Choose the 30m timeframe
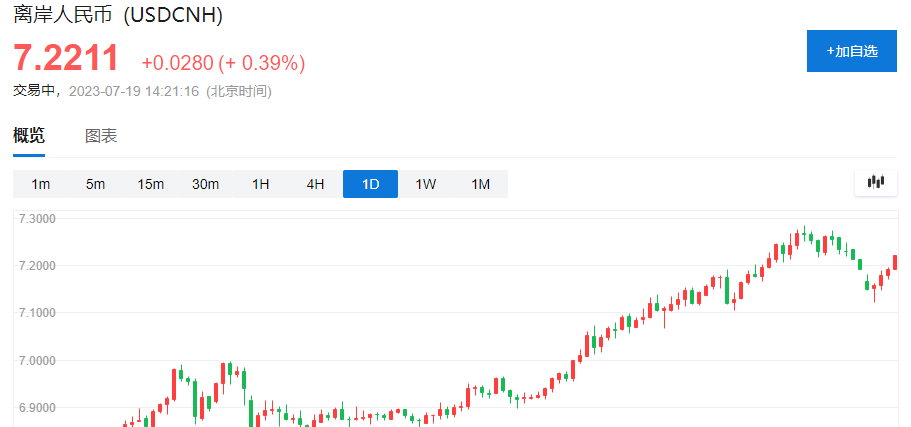The height and width of the screenshot is (427, 911). point(206,184)
